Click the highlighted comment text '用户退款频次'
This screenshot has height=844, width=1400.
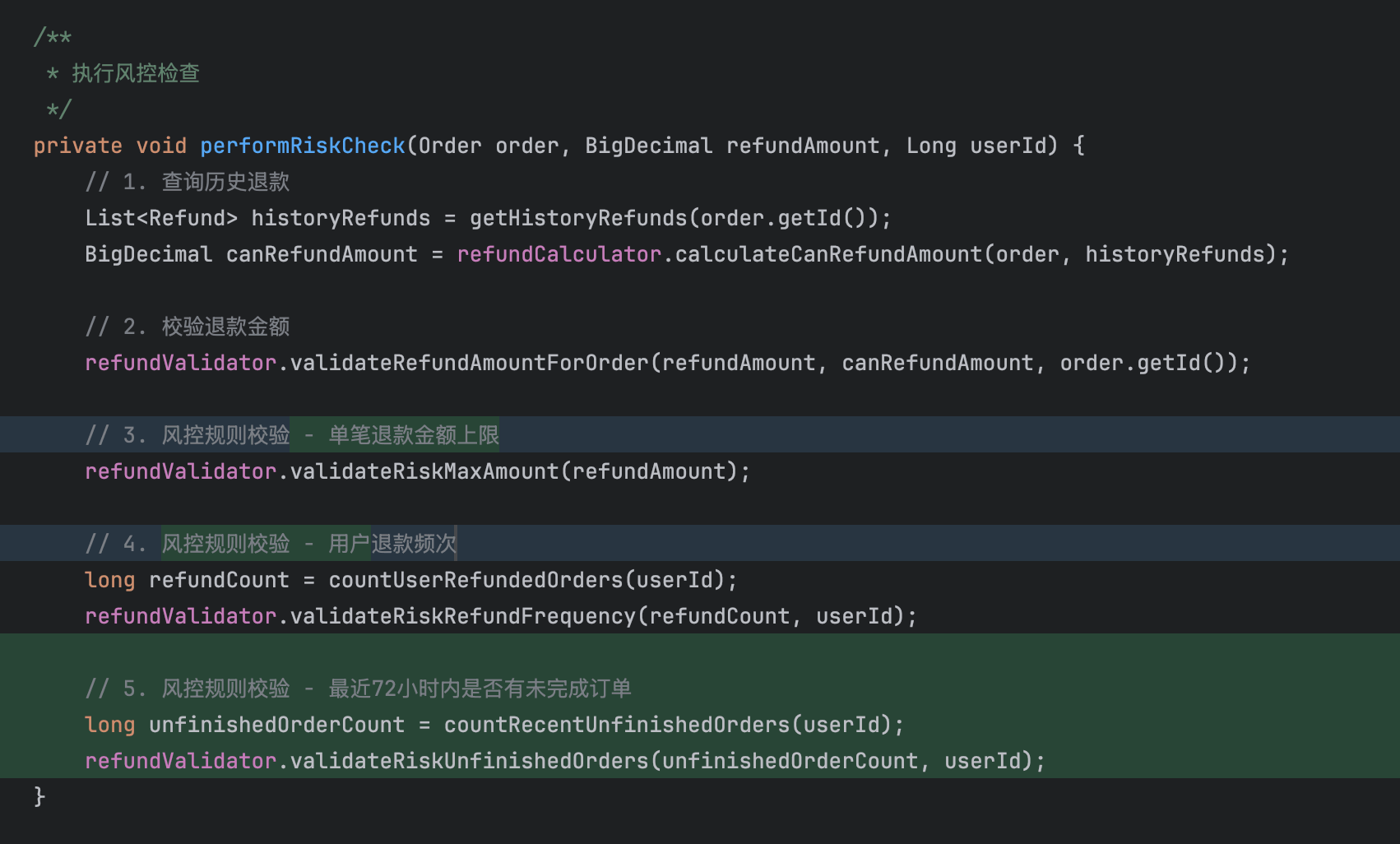pos(392,544)
